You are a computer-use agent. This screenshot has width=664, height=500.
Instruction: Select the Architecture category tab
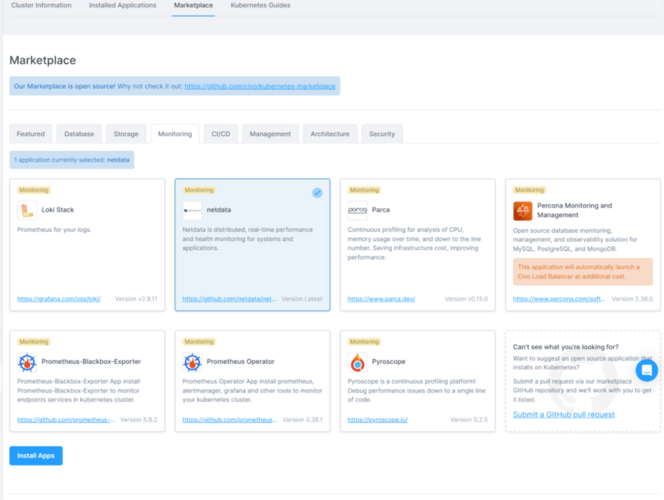click(330, 134)
